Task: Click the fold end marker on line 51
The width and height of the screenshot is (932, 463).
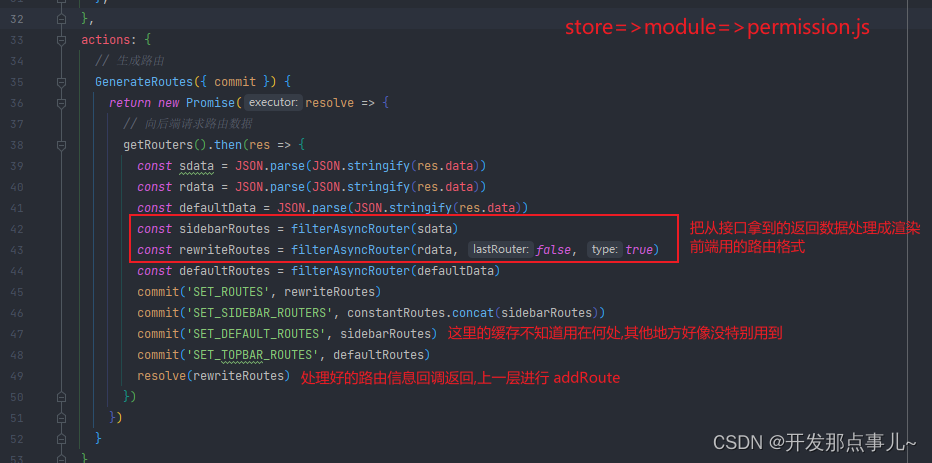Action: [61, 417]
